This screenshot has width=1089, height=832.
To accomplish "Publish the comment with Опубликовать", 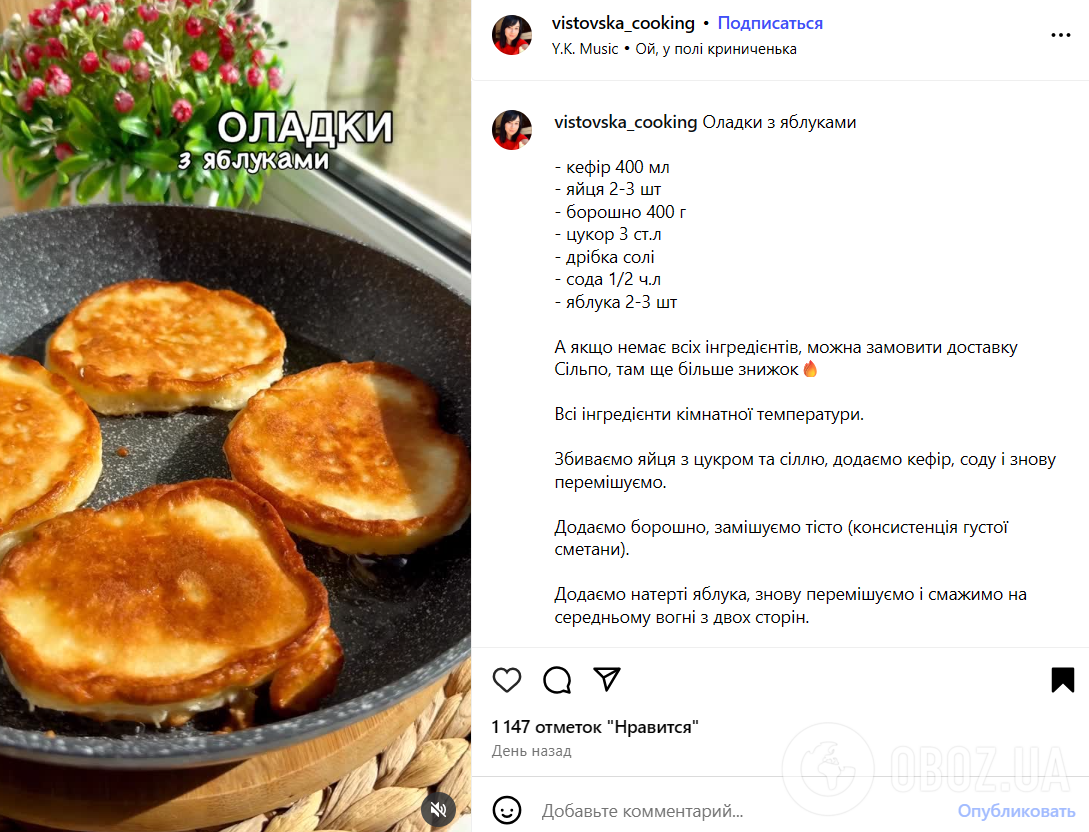I will [x=1016, y=811].
